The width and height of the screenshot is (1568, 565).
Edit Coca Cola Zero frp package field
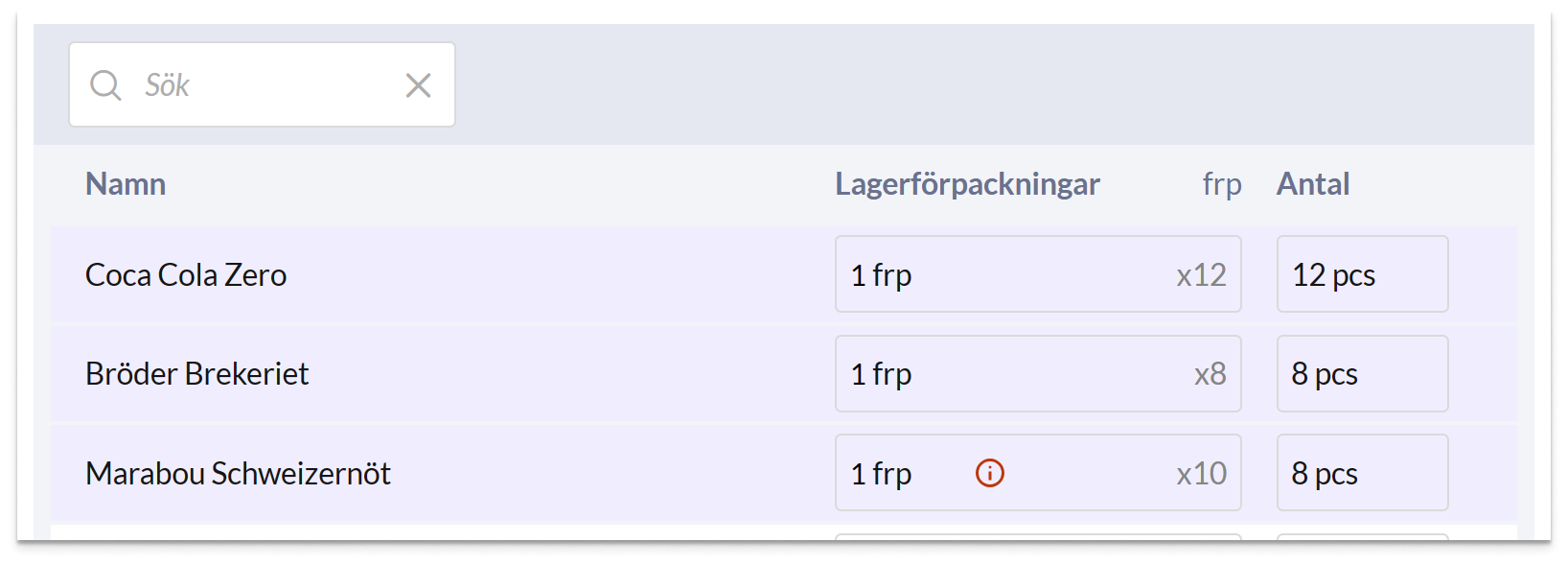click(x=997, y=275)
